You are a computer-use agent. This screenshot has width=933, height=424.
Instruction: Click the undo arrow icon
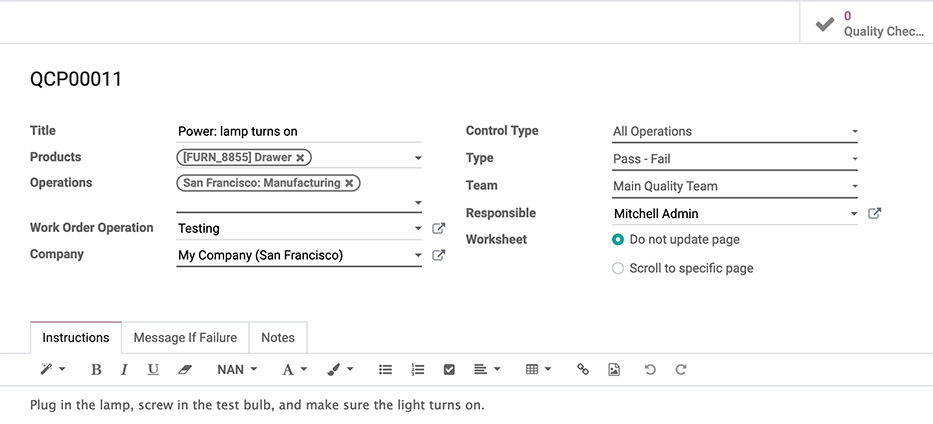click(650, 369)
